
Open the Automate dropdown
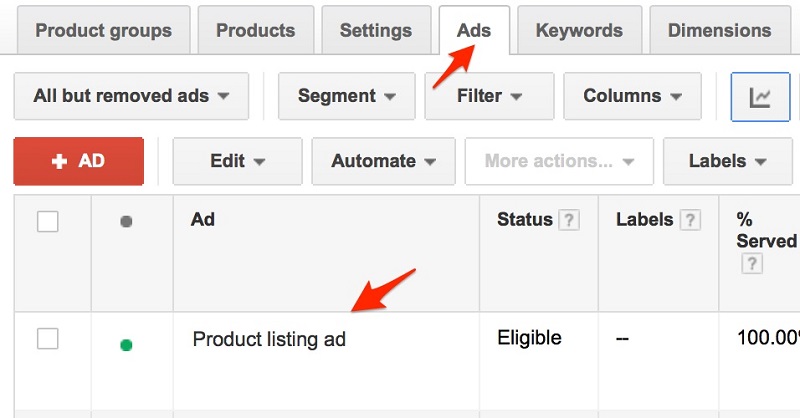(x=383, y=161)
